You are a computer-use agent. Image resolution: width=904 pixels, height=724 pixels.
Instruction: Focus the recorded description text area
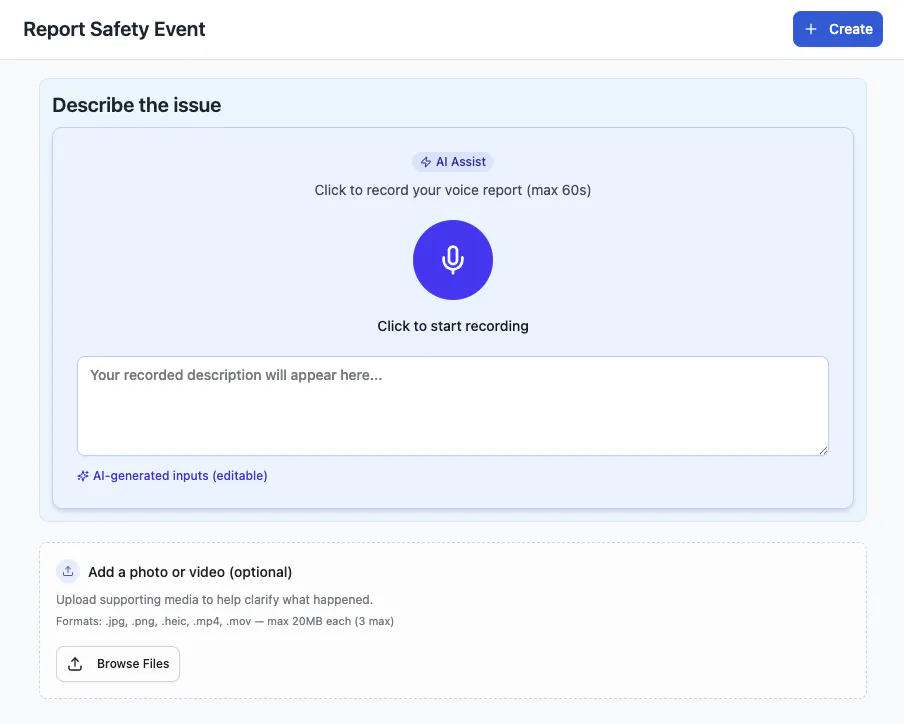pos(453,406)
